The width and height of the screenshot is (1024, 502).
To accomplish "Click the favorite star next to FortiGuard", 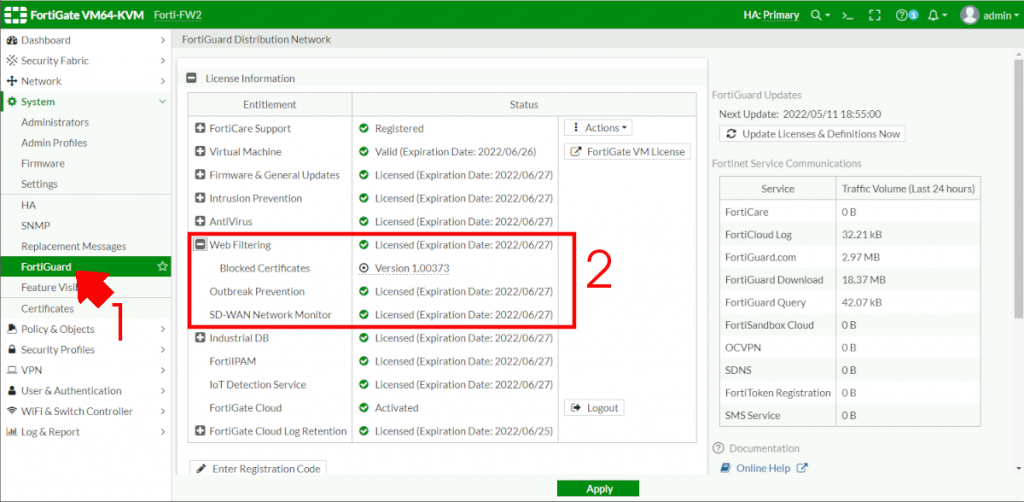I will coord(161,266).
